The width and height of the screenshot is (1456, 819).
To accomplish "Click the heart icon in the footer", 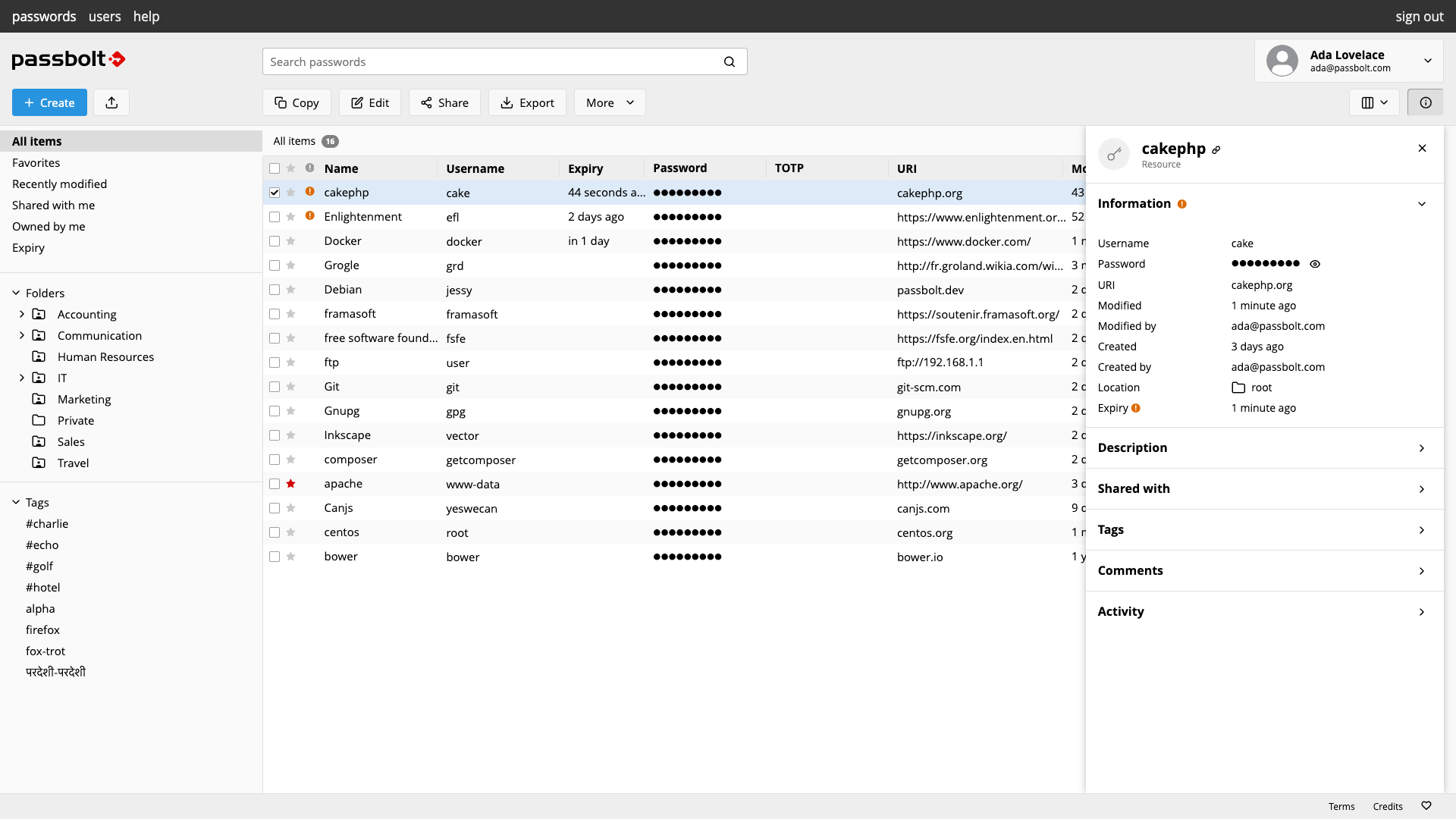I will (x=1426, y=806).
